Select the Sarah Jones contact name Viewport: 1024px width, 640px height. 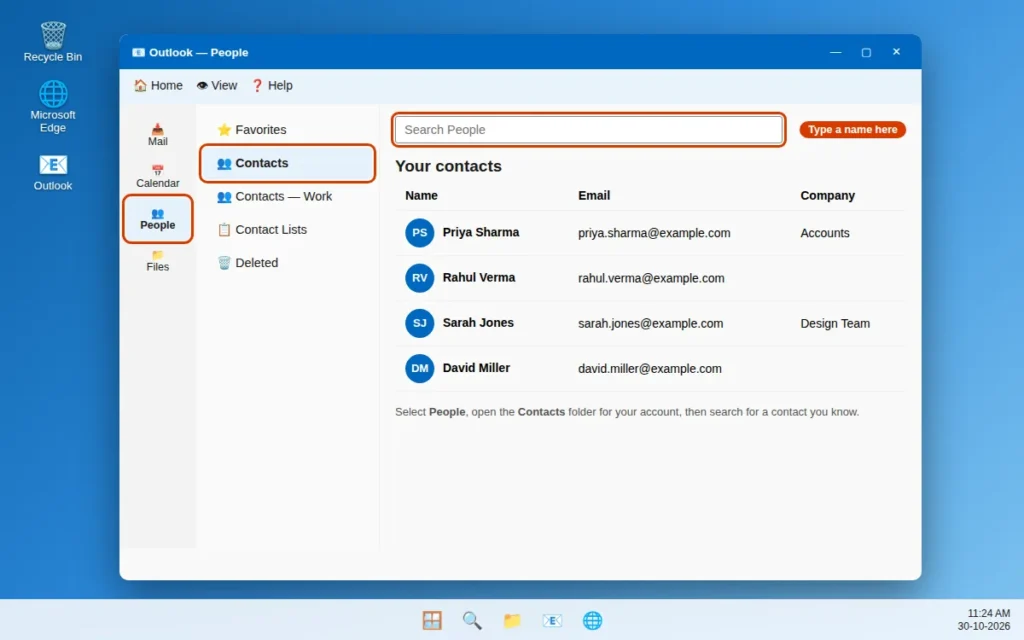(x=478, y=323)
